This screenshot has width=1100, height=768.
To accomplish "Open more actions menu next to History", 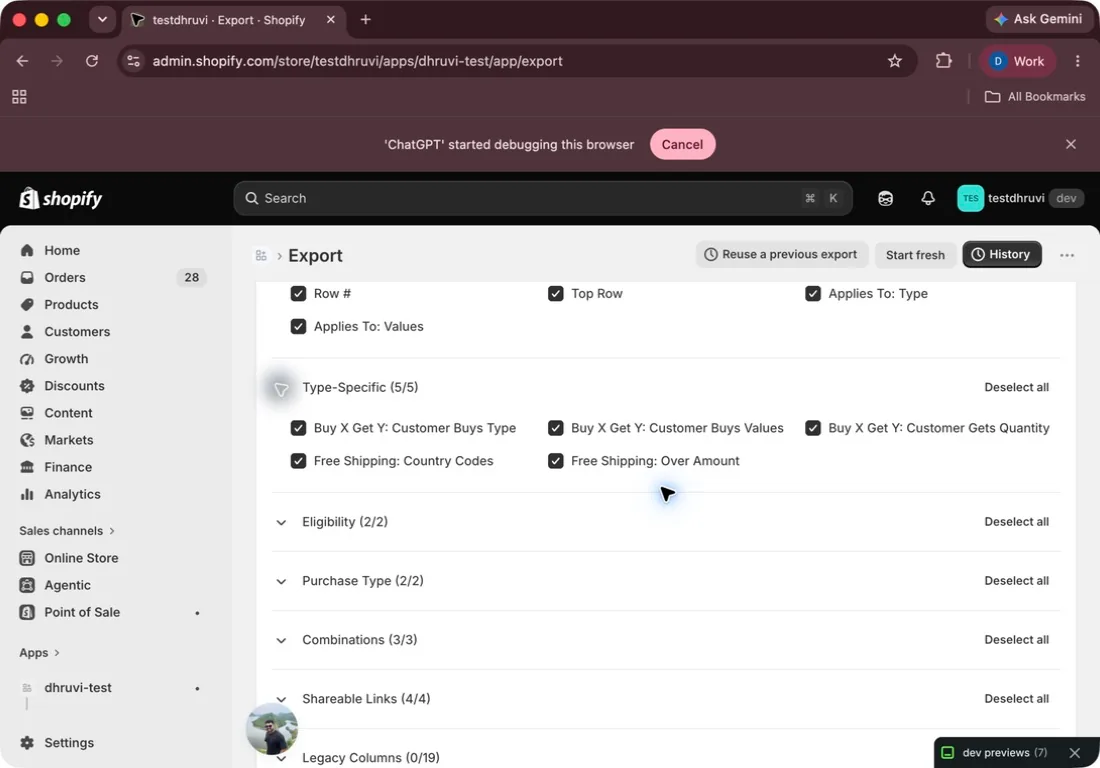I will point(1066,255).
